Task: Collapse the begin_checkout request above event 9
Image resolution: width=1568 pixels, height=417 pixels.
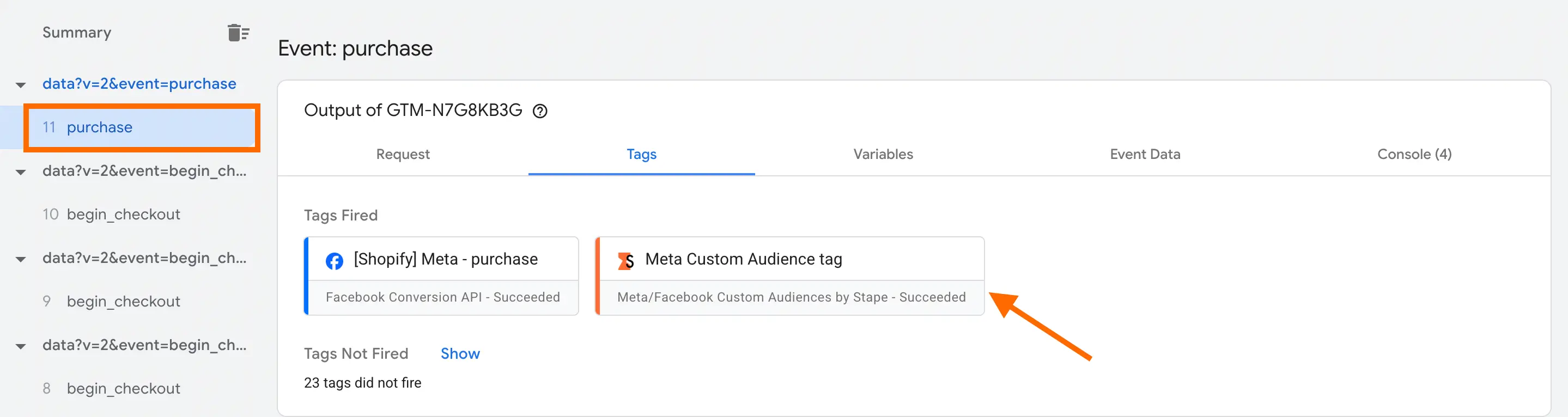Action: click(21, 260)
